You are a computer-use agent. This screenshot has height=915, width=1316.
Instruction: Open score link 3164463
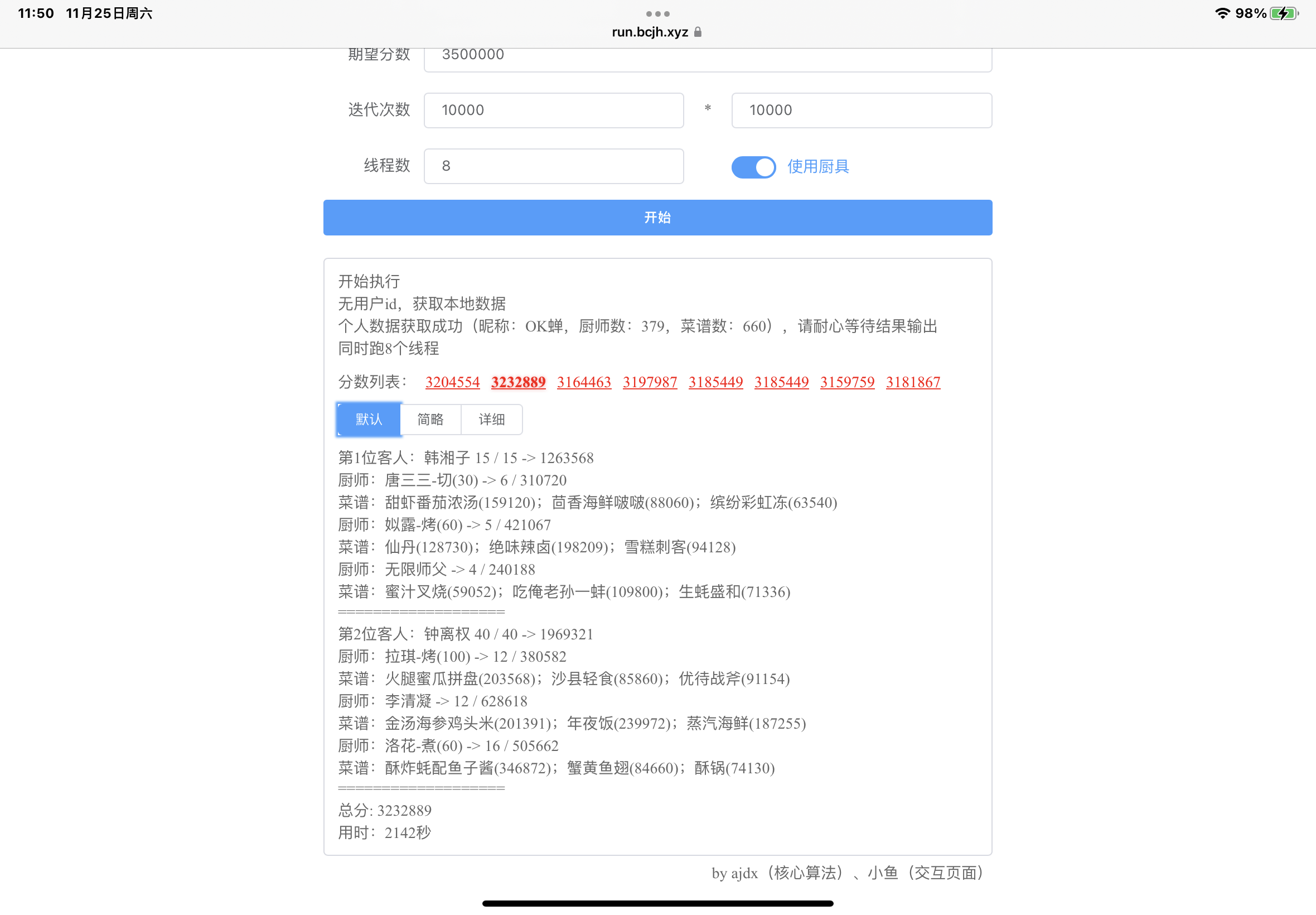pyautogui.click(x=584, y=382)
